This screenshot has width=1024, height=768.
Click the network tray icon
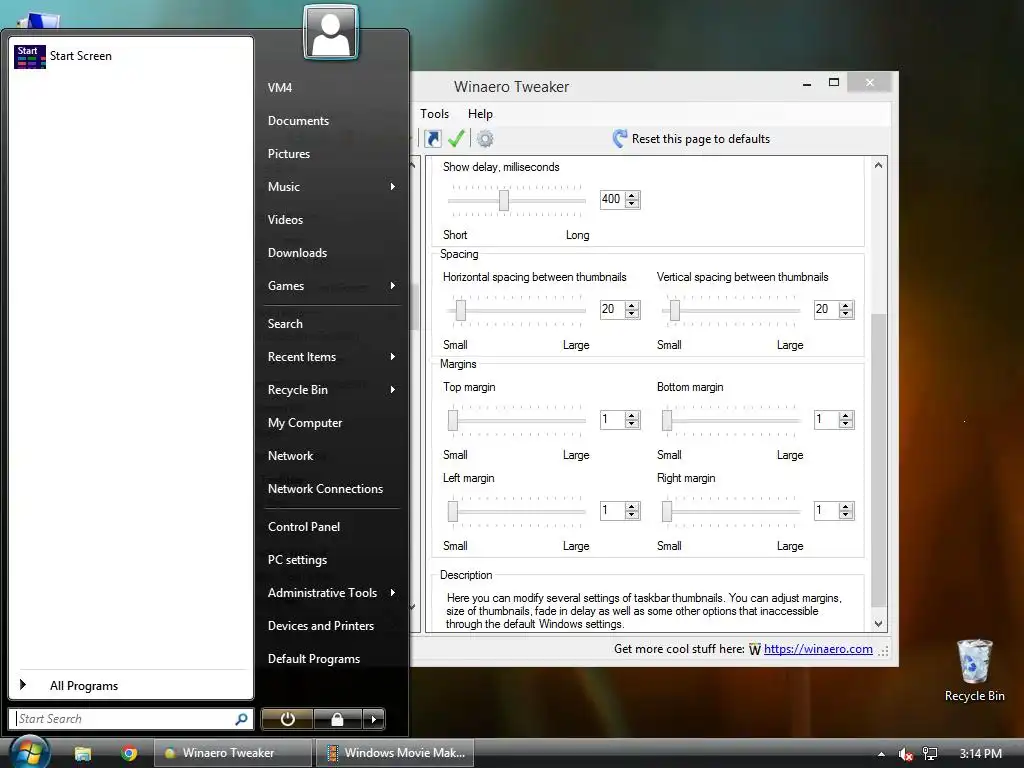coord(930,754)
